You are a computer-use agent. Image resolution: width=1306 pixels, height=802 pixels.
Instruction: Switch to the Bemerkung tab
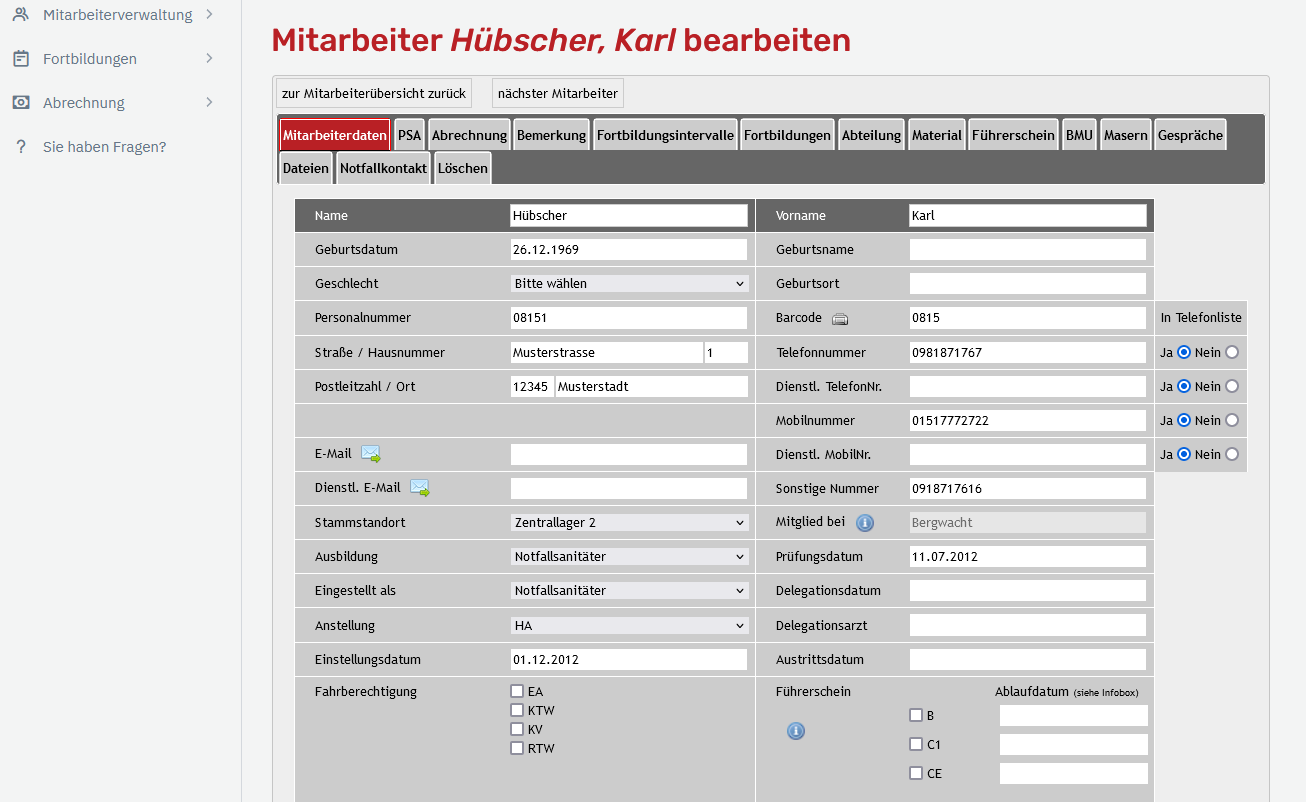click(552, 135)
